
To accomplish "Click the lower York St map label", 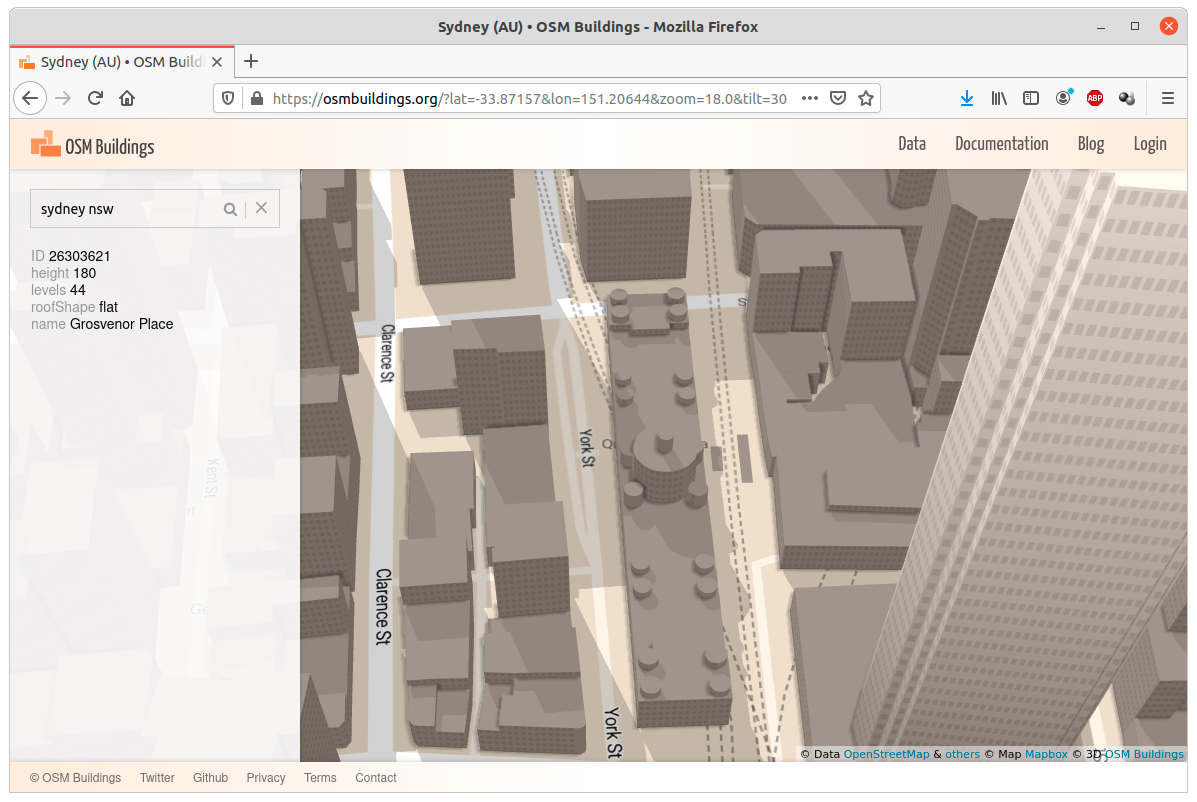I will point(614,733).
